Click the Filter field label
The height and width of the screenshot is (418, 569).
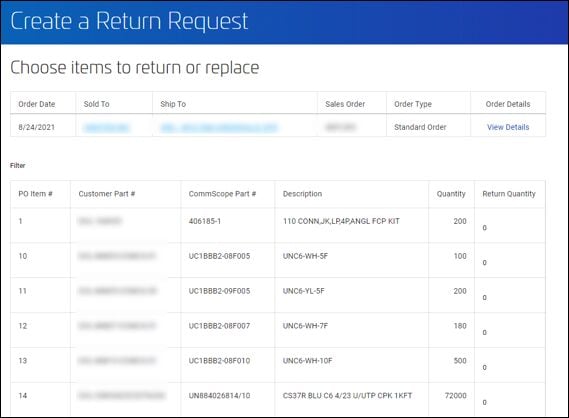click(x=17, y=165)
